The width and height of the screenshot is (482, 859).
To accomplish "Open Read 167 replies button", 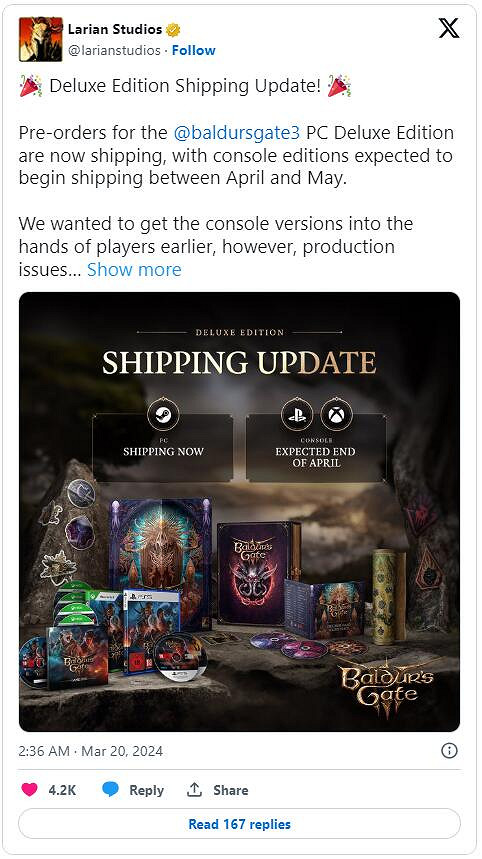I will tap(239, 824).
